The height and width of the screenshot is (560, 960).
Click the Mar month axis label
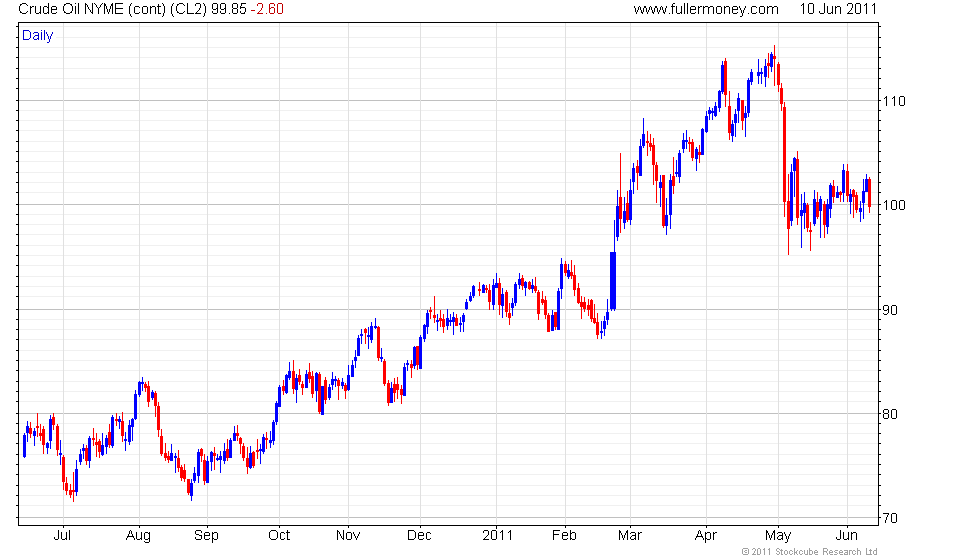(x=630, y=536)
